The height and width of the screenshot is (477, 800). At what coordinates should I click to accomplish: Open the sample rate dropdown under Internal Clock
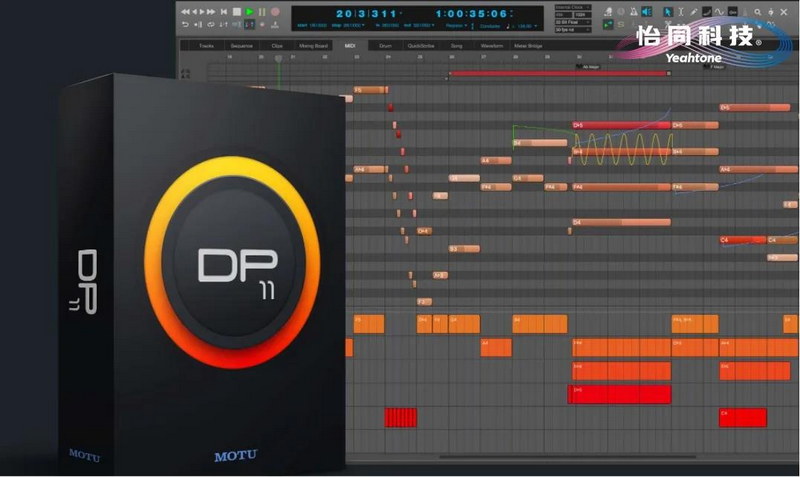click(x=563, y=15)
